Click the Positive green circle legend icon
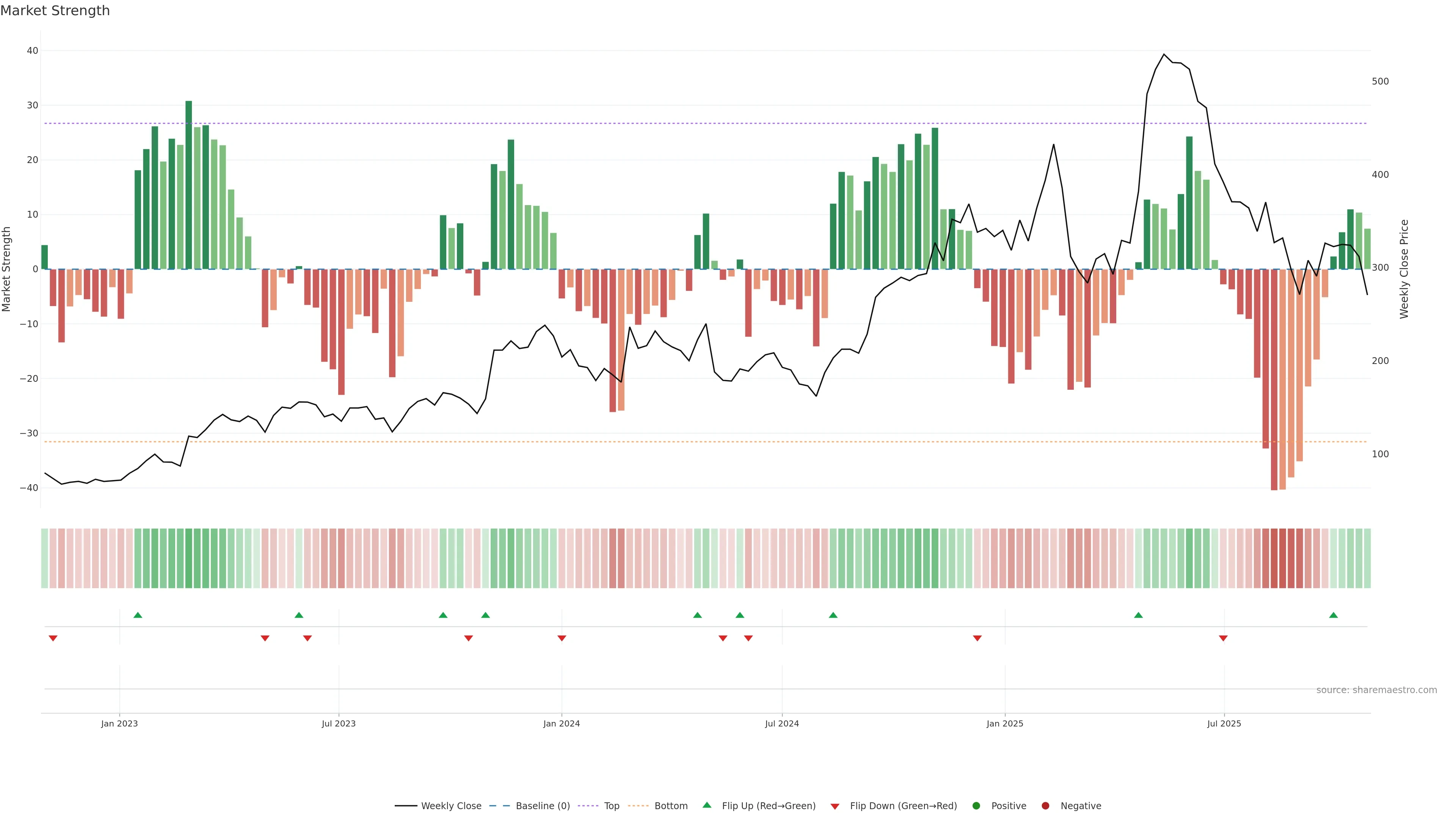This screenshot has width=1456, height=819. click(x=976, y=806)
